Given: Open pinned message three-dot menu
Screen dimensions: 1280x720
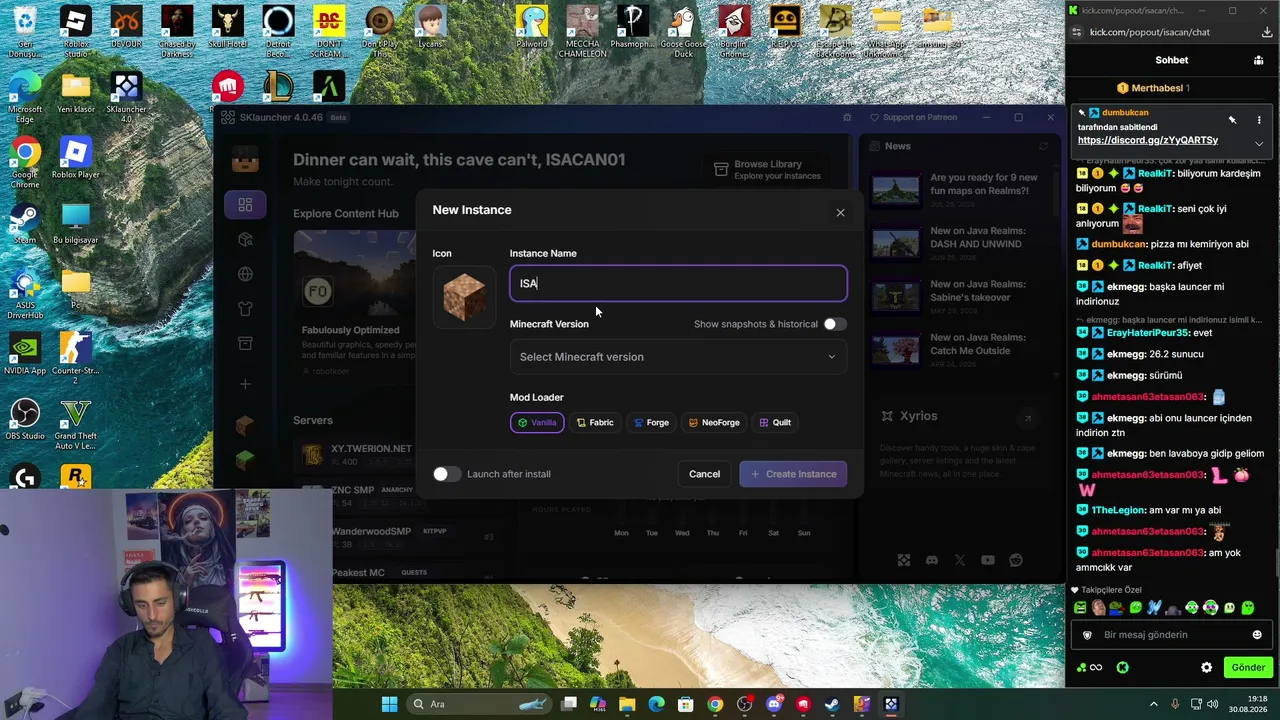Looking at the screenshot, I should (1258, 120).
